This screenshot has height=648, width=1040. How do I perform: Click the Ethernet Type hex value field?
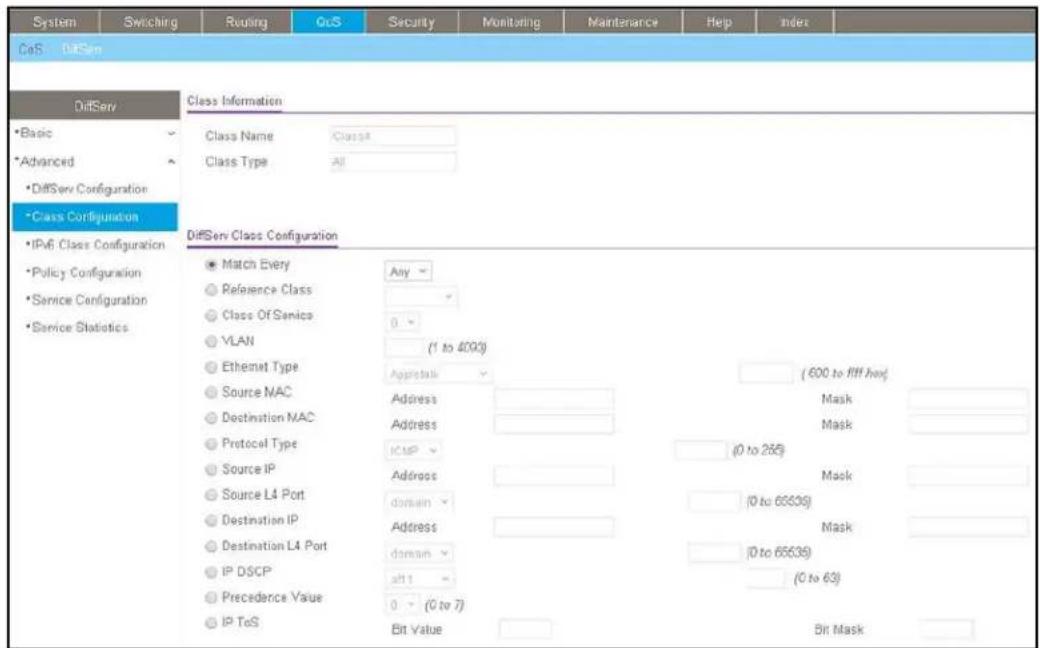pos(767,373)
